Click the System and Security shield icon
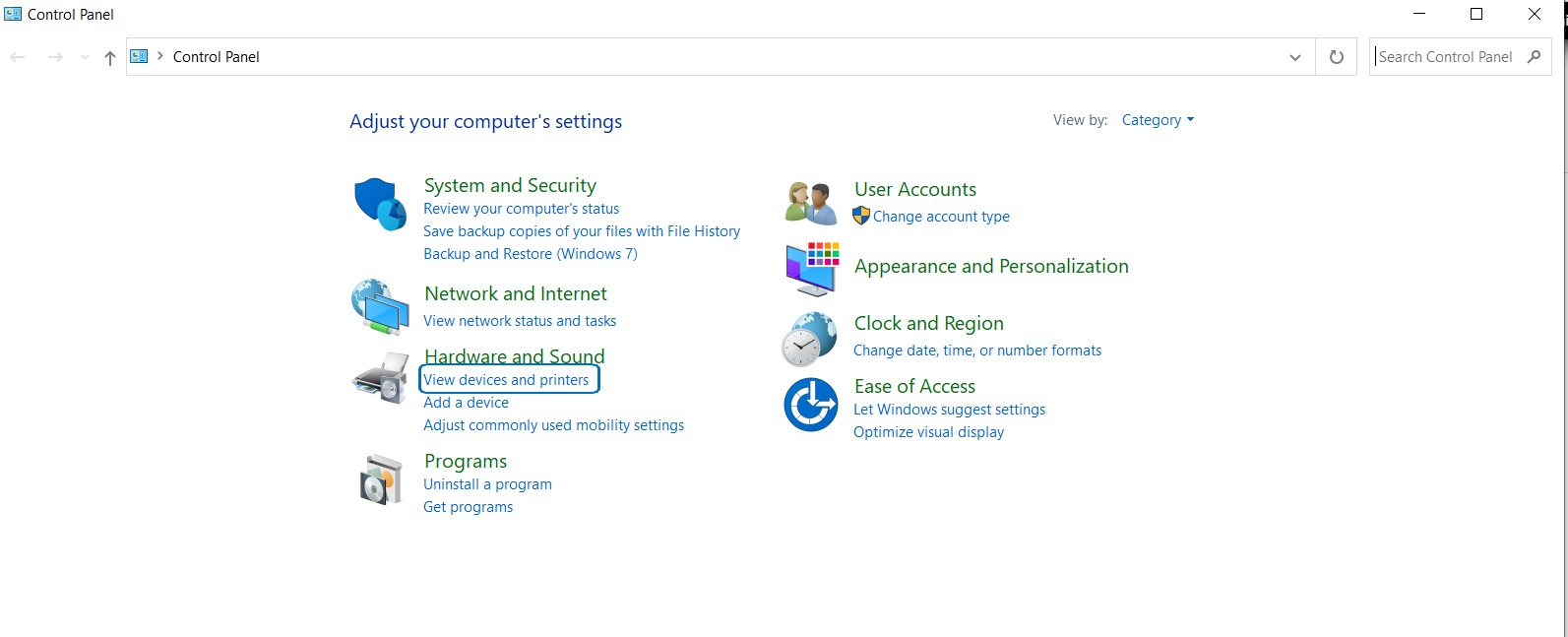 (x=380, y=204)
